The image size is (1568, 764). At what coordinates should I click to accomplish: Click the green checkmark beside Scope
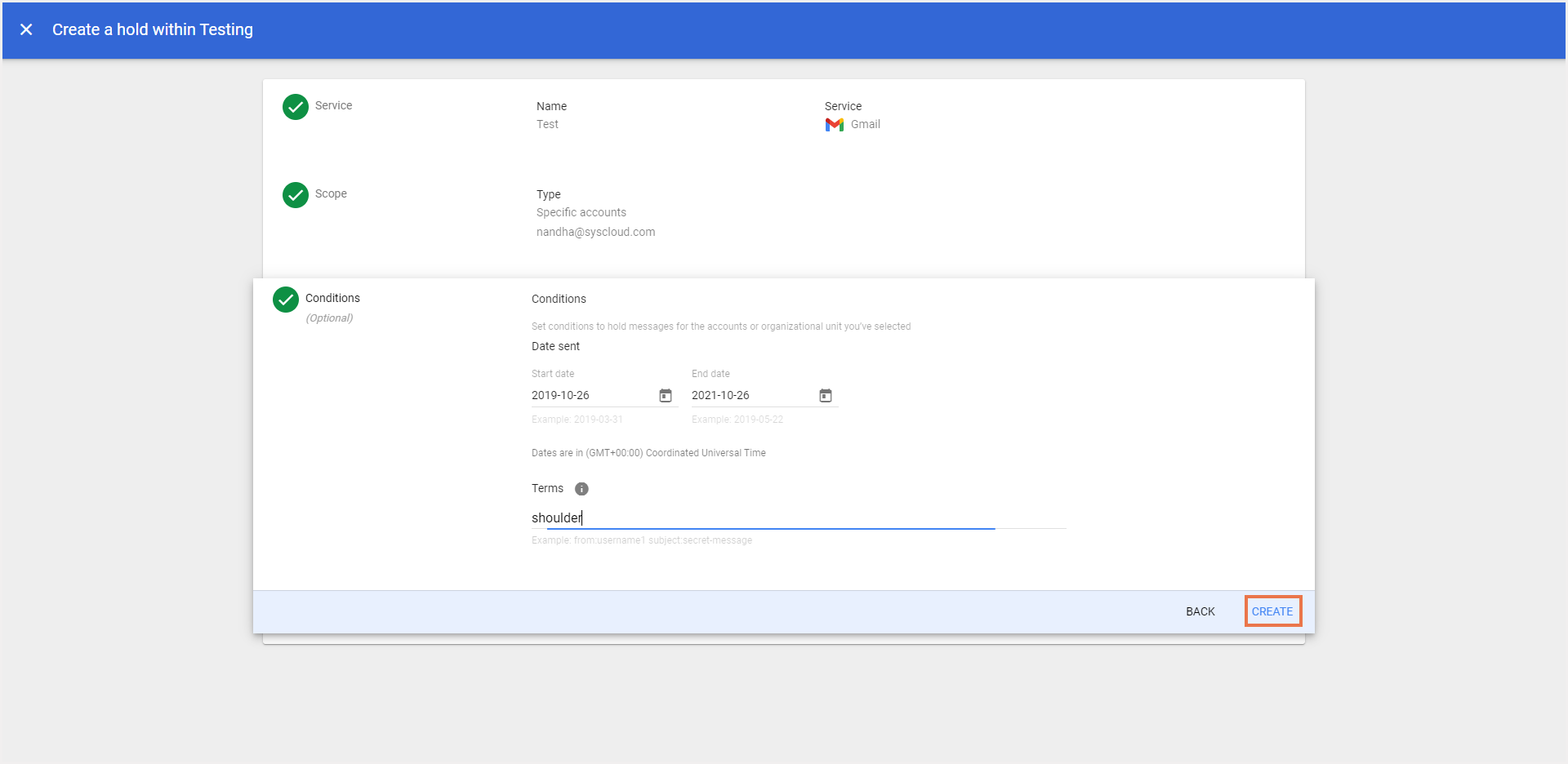pos(295,195)
